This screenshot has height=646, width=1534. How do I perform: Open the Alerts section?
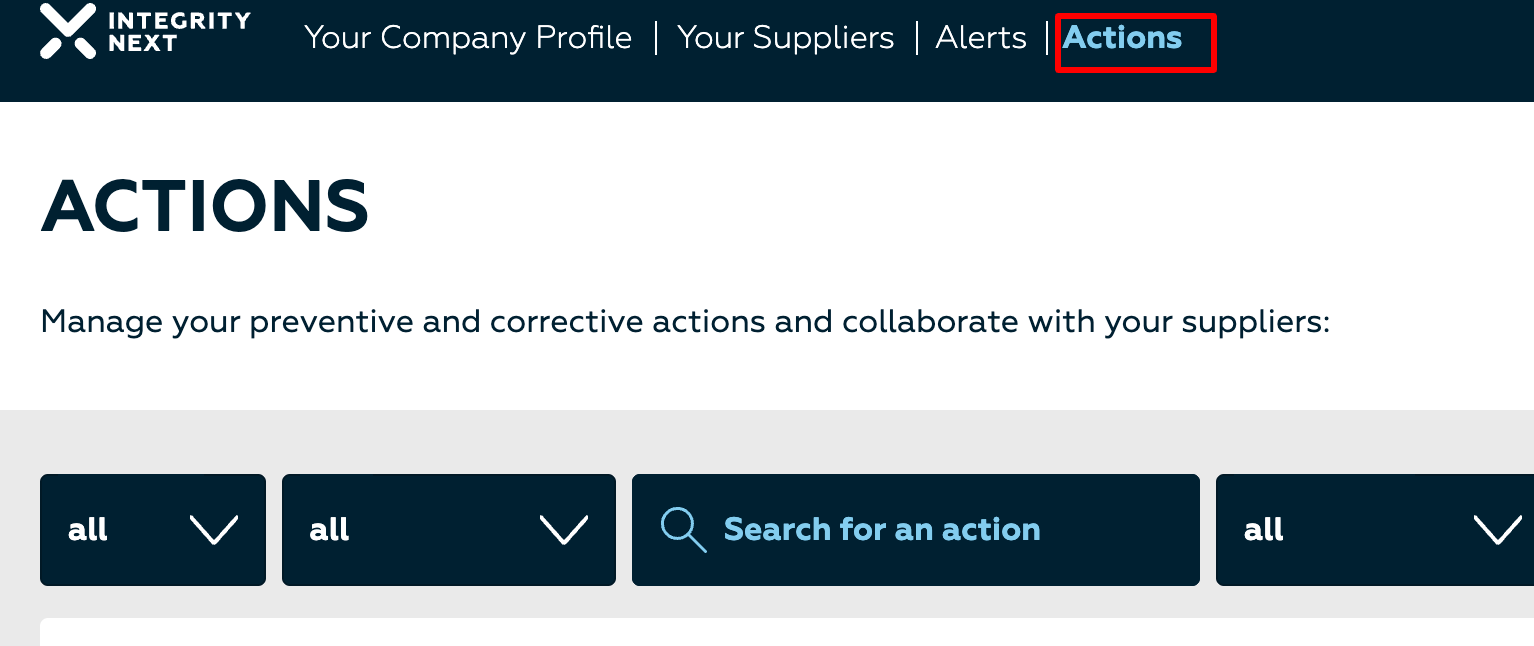pyautogui.click(x=980, y=38)
